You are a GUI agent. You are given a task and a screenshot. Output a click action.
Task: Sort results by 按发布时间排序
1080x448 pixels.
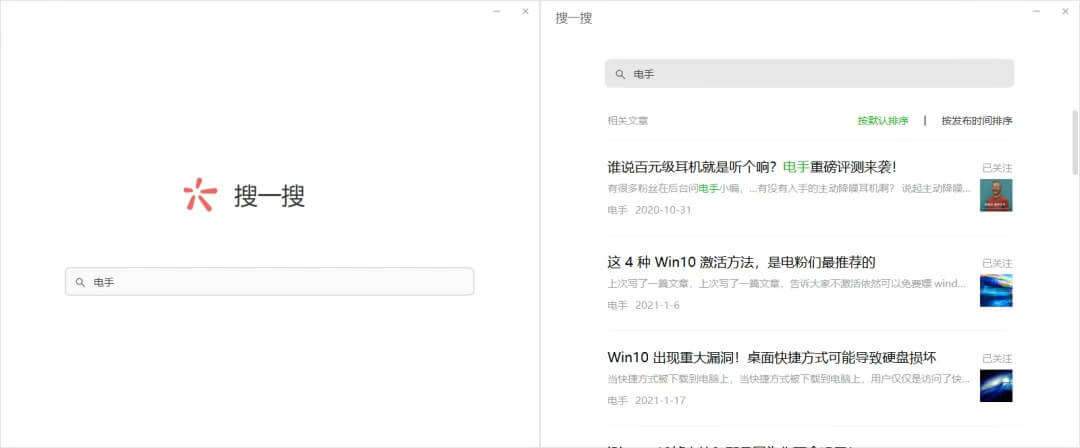click(x=977, y=121)
